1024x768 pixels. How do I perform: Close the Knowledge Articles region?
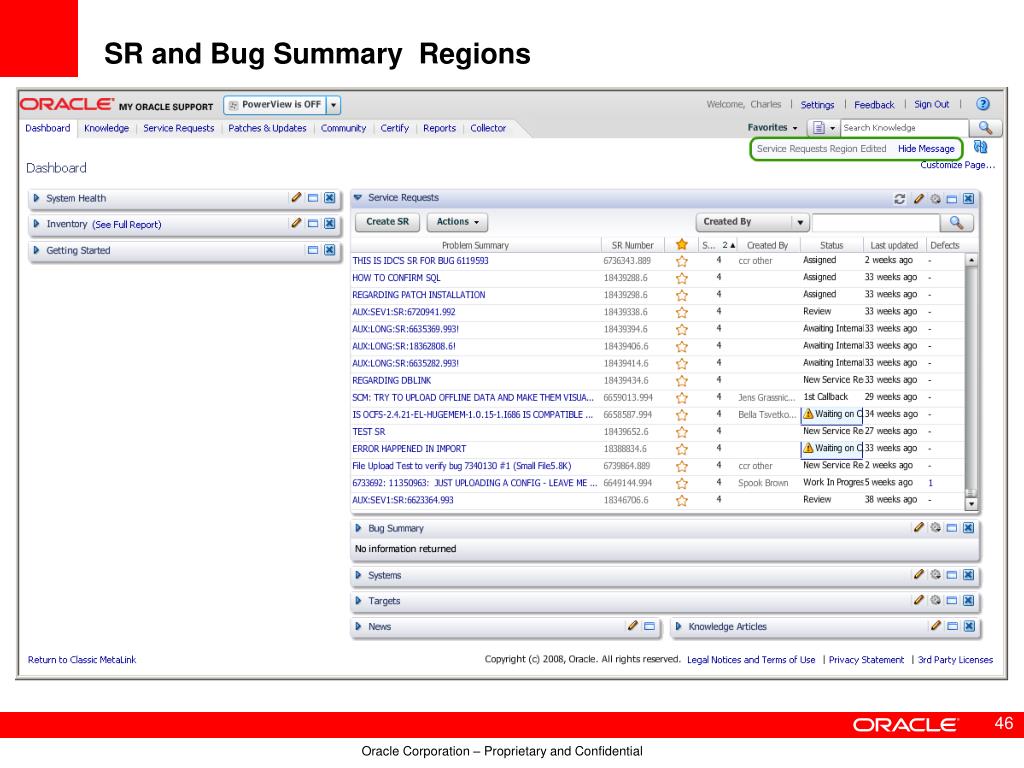(x=969, y=626)
